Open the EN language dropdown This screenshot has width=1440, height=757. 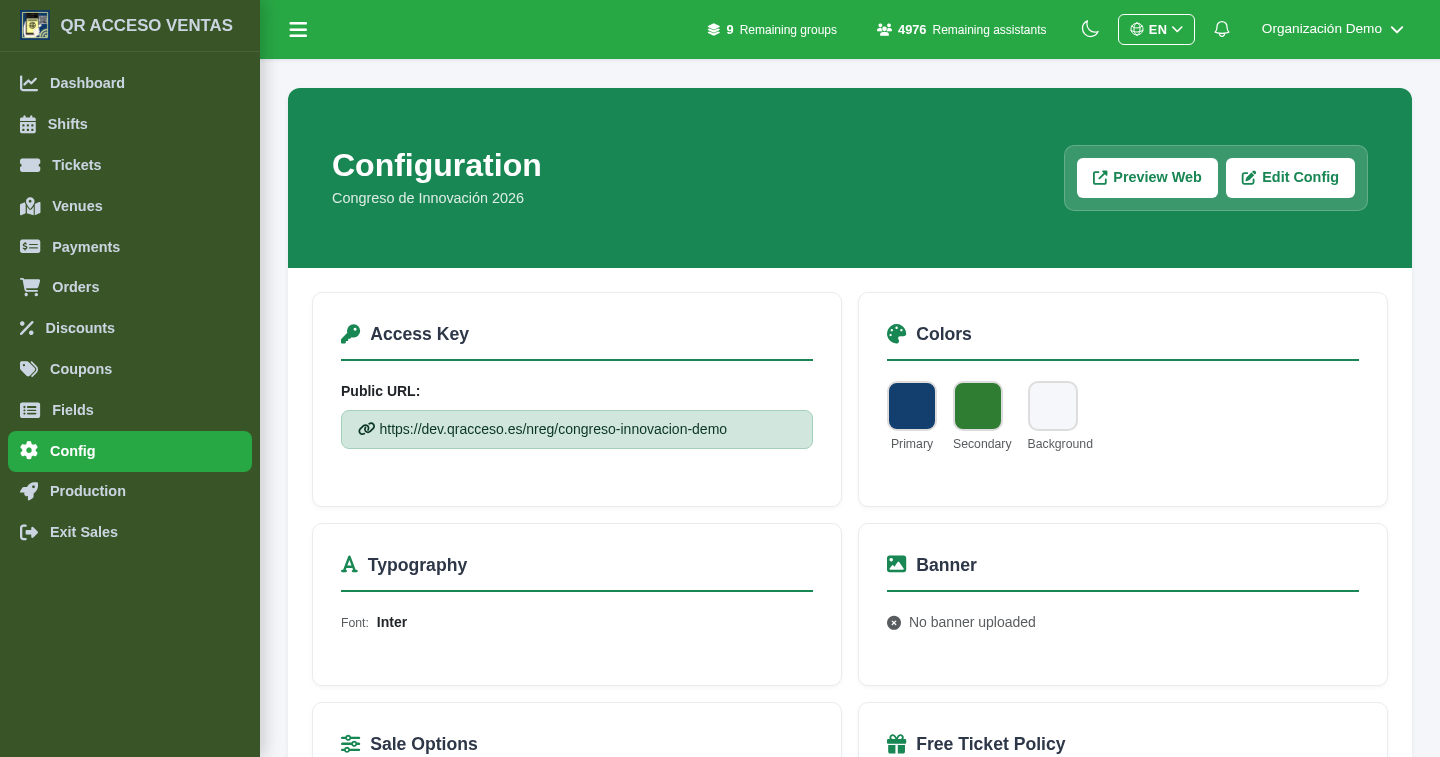pos(1156,29)
